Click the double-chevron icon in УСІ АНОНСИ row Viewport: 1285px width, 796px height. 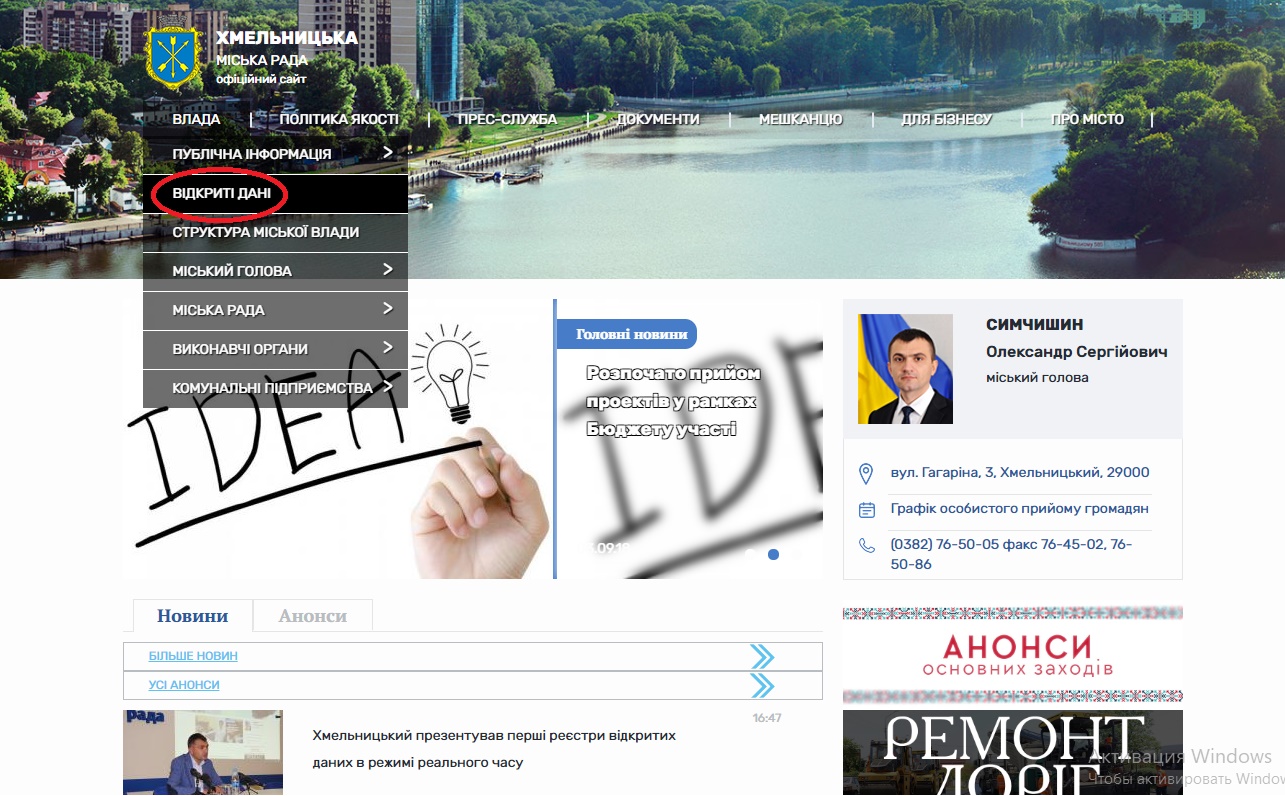coord(762,685)
